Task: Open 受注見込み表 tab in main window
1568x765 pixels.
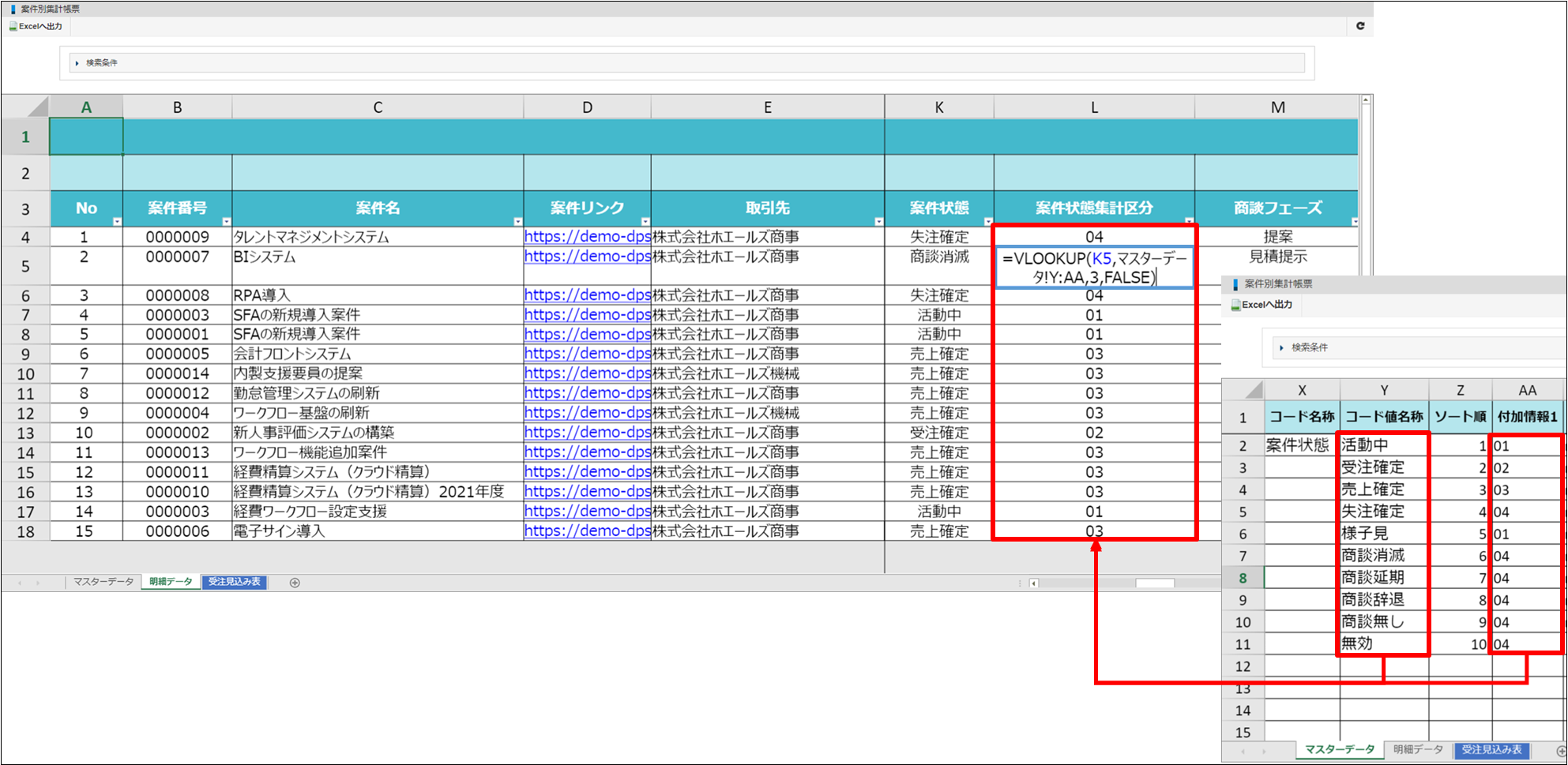Action: (x=235, y=582)
